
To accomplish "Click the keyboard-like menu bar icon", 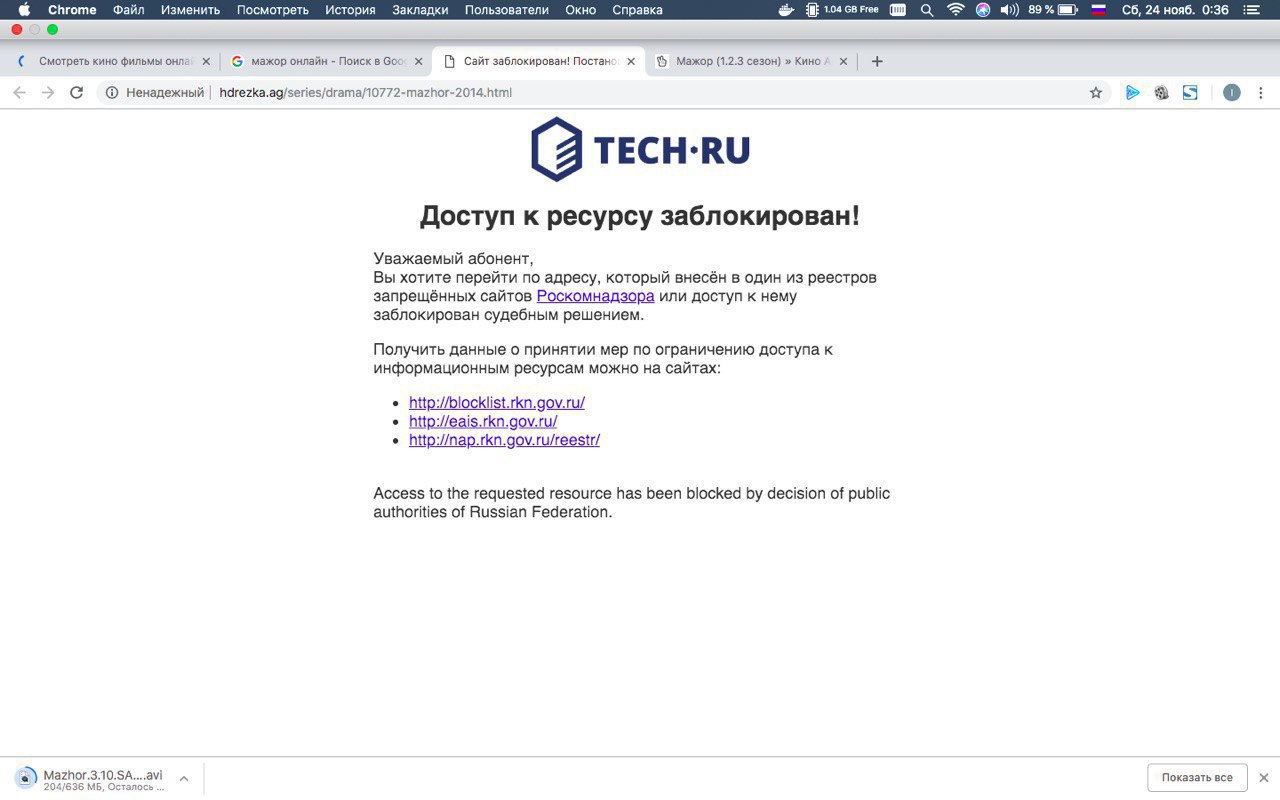I will click(x=898, y=10).
